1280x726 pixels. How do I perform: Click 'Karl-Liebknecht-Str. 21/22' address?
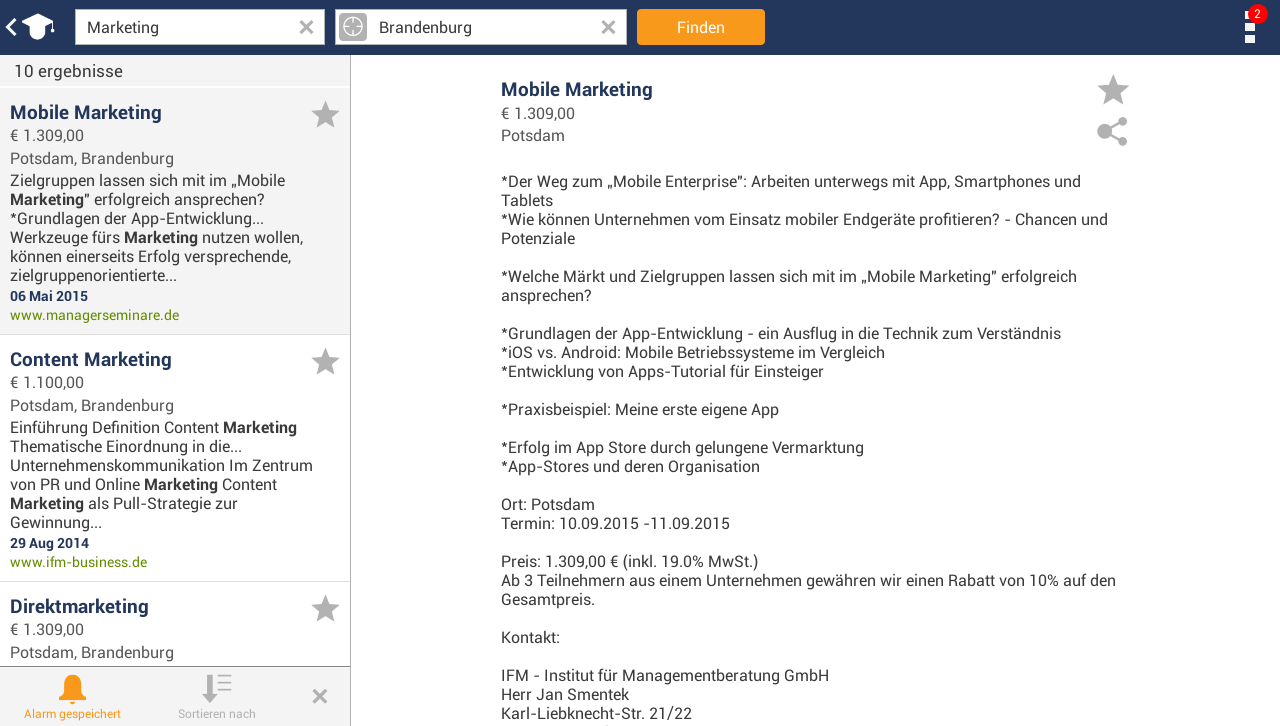(596, 713)
